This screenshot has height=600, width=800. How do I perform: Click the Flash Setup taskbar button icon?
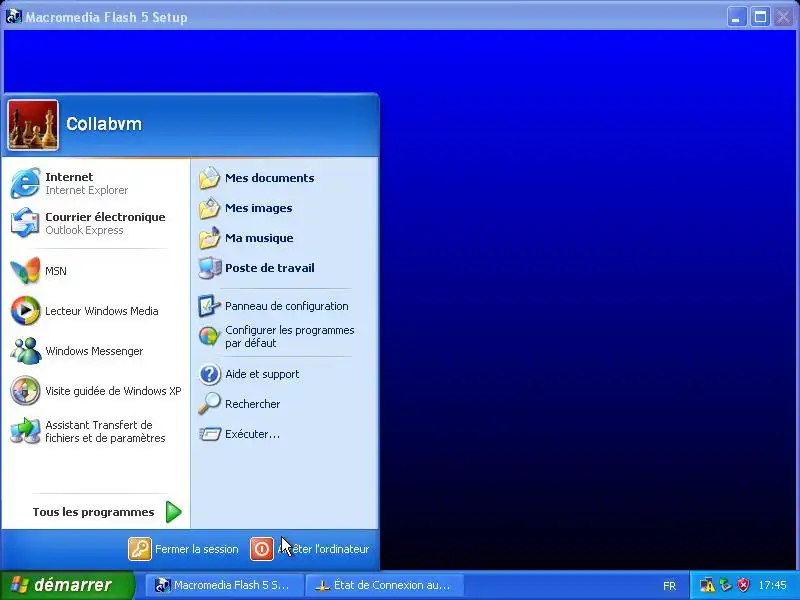(162, 585)
